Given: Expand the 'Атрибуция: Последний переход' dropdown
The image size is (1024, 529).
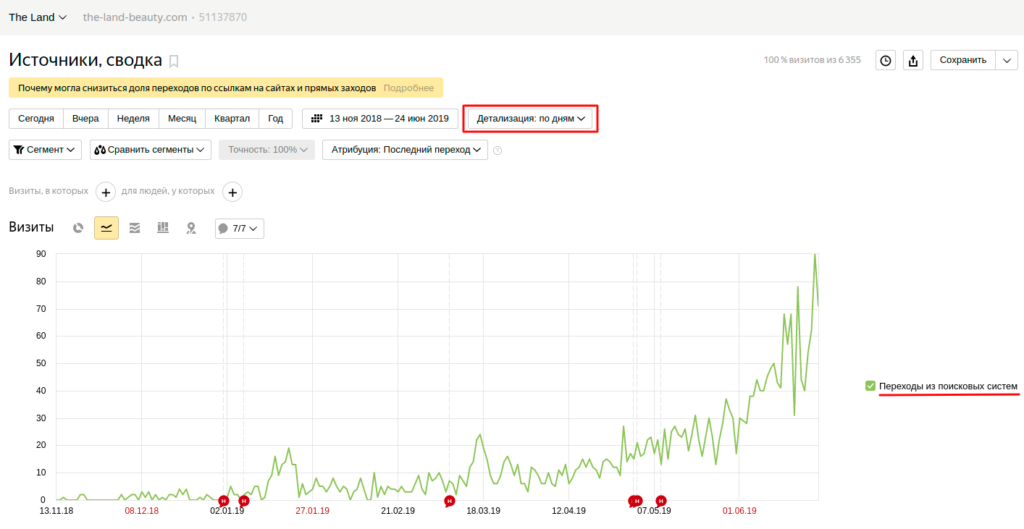Looking at the screenshot, I should point(405,150).
